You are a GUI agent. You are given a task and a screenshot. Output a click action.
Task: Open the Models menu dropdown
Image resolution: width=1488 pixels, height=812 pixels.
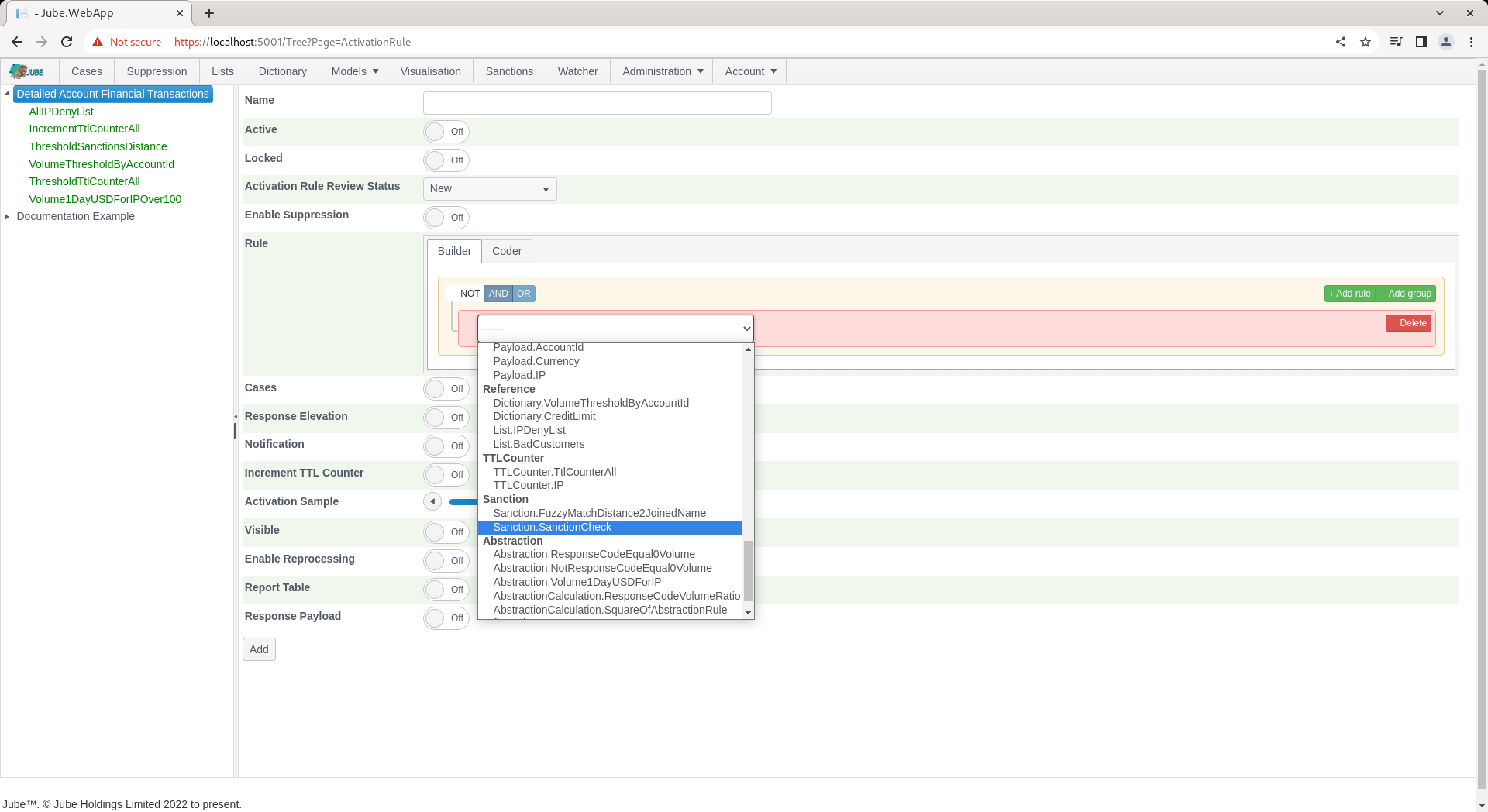pyautogui.click(x=354, y=71)
